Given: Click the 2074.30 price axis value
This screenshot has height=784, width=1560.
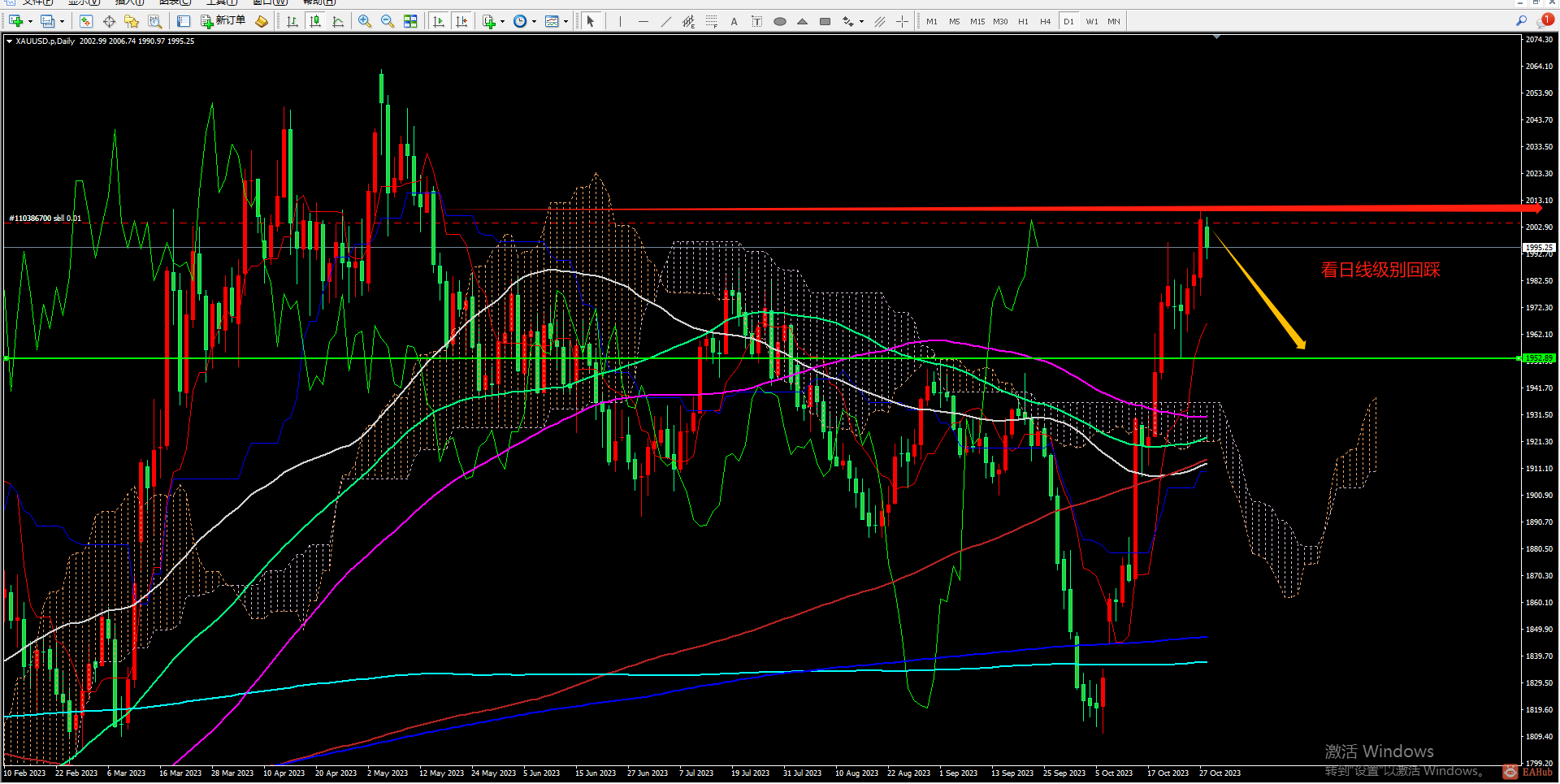Looking at the screenshot, I should pyautogui.click(x=1540, y=39).
